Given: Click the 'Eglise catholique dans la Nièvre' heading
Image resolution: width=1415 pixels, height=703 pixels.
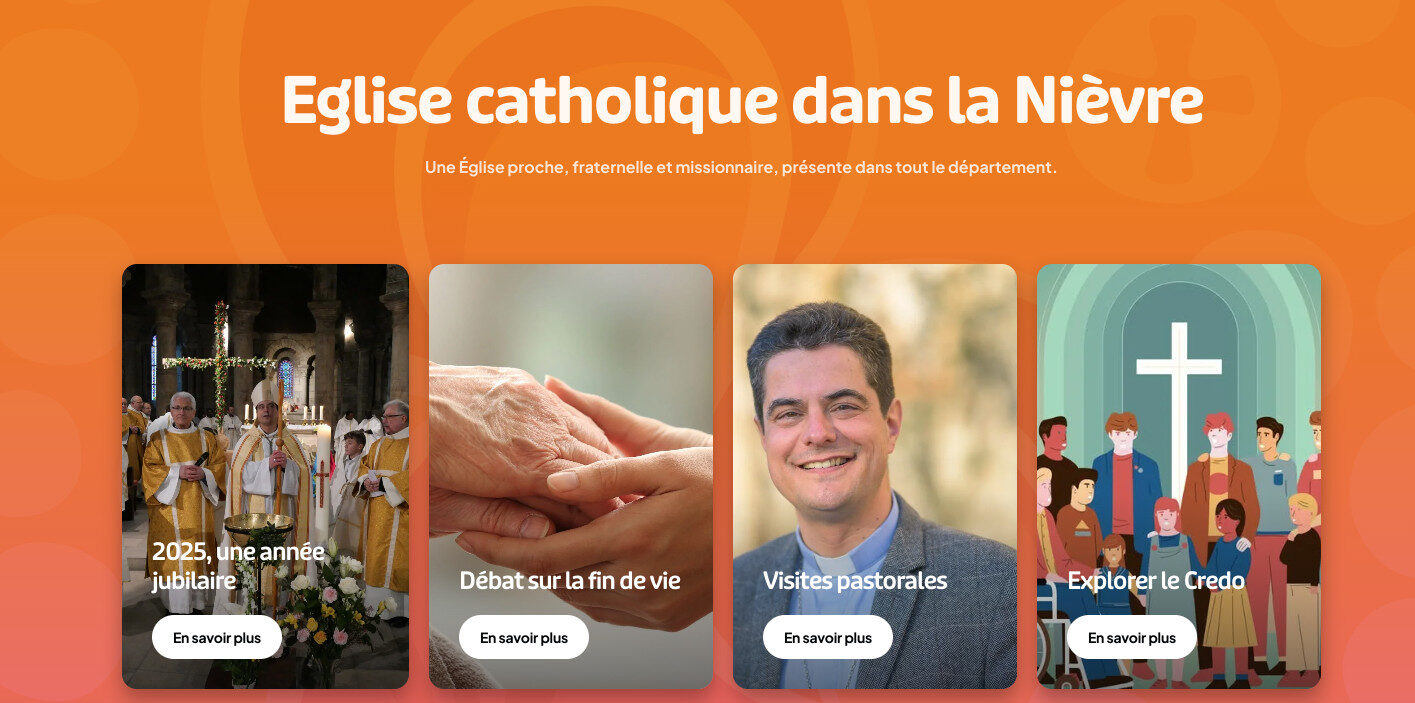Looking at the screenshot, I should 742,100.
